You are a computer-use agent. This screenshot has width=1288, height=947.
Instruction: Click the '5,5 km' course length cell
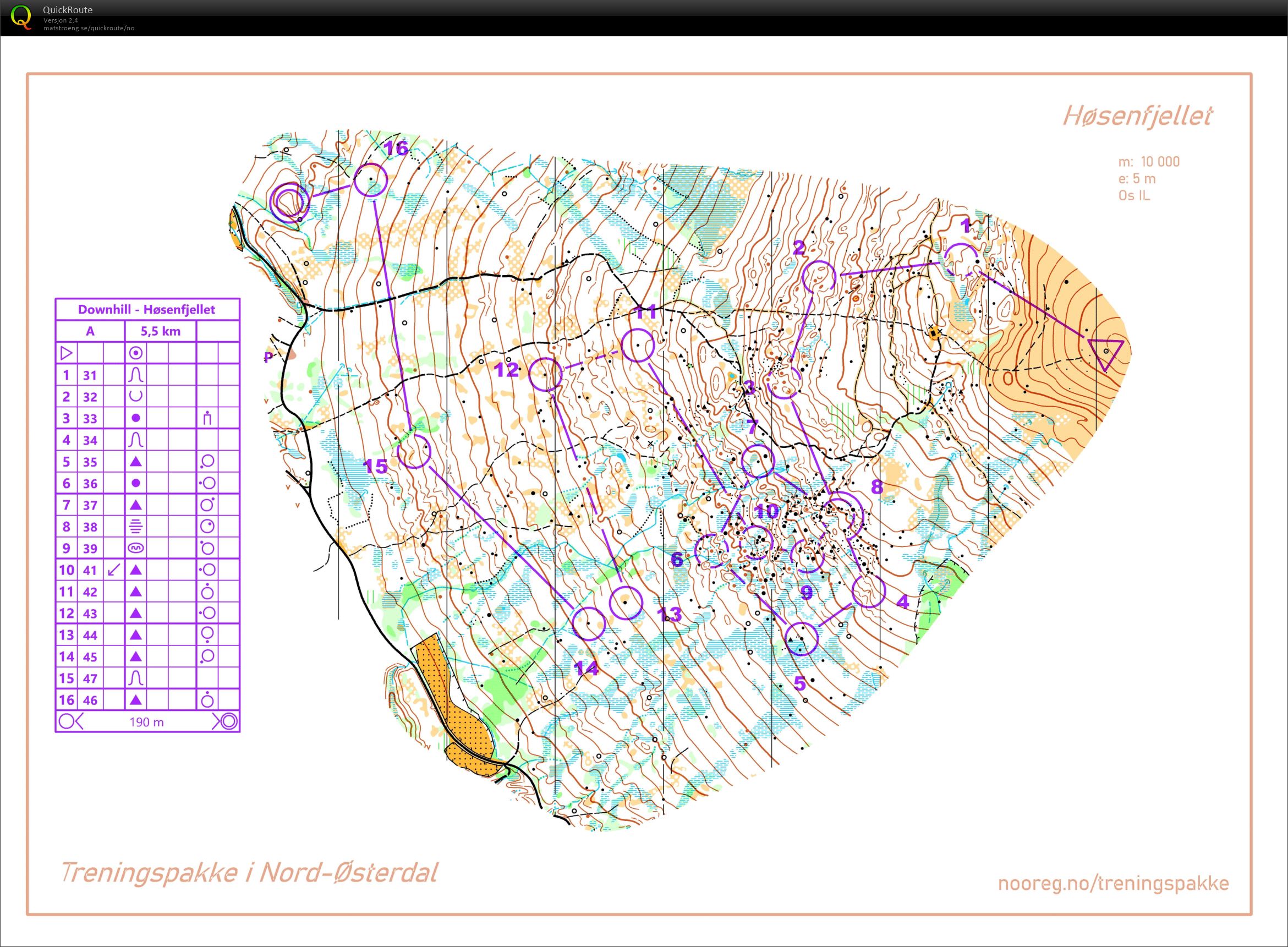click(x=161, y=331)
